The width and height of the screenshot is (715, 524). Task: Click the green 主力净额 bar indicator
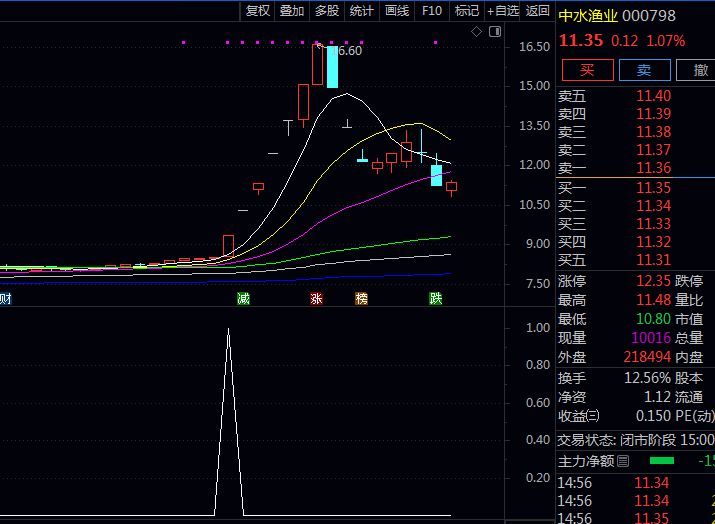662,461
